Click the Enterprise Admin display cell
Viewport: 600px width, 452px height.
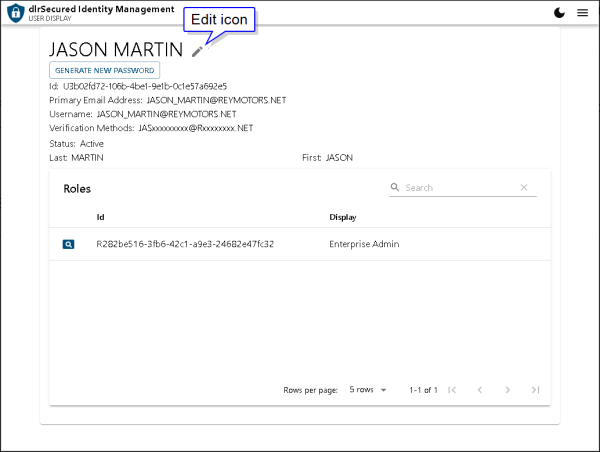click(364, 244)
